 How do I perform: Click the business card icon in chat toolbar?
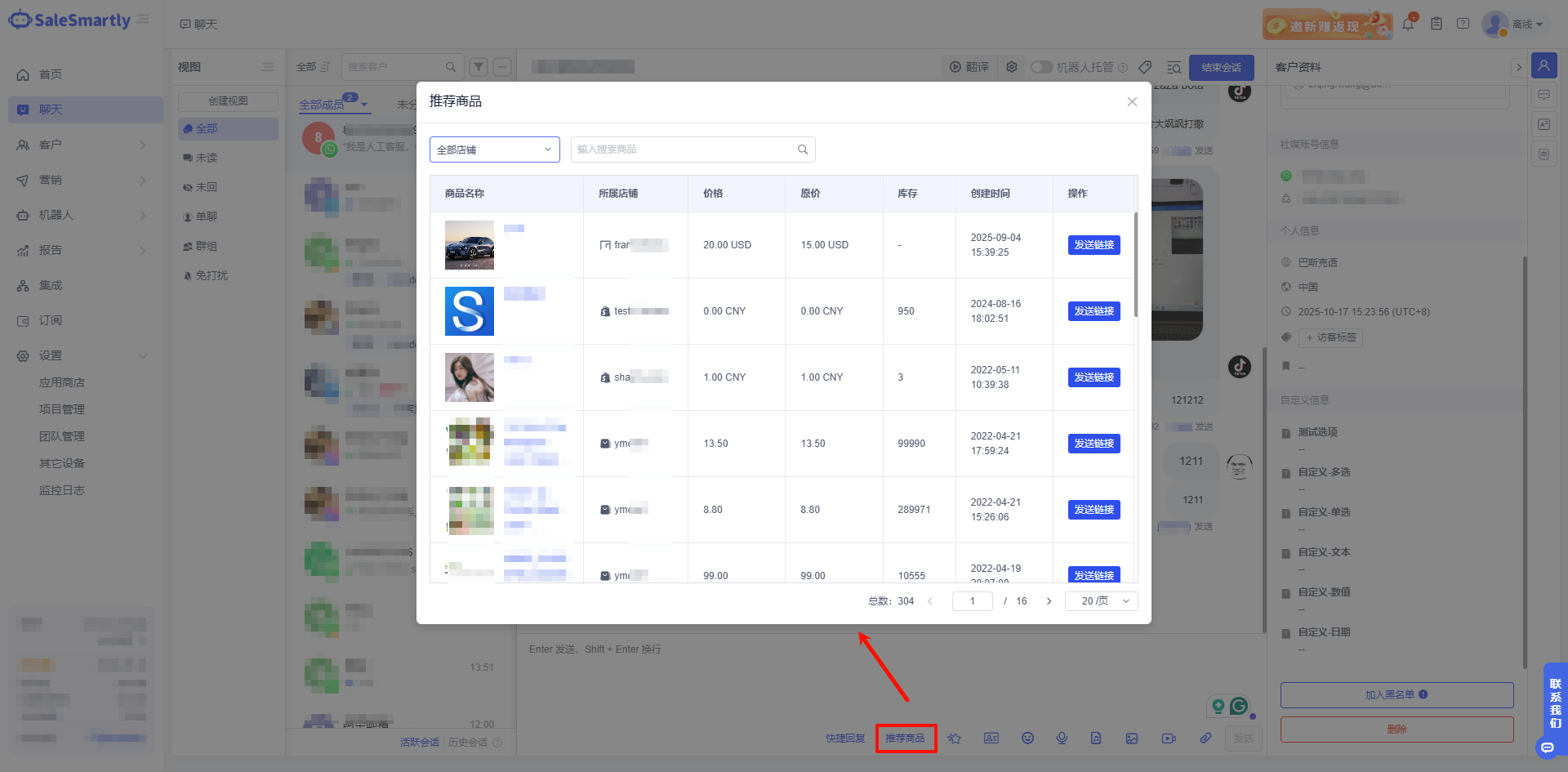click(991, 738)
